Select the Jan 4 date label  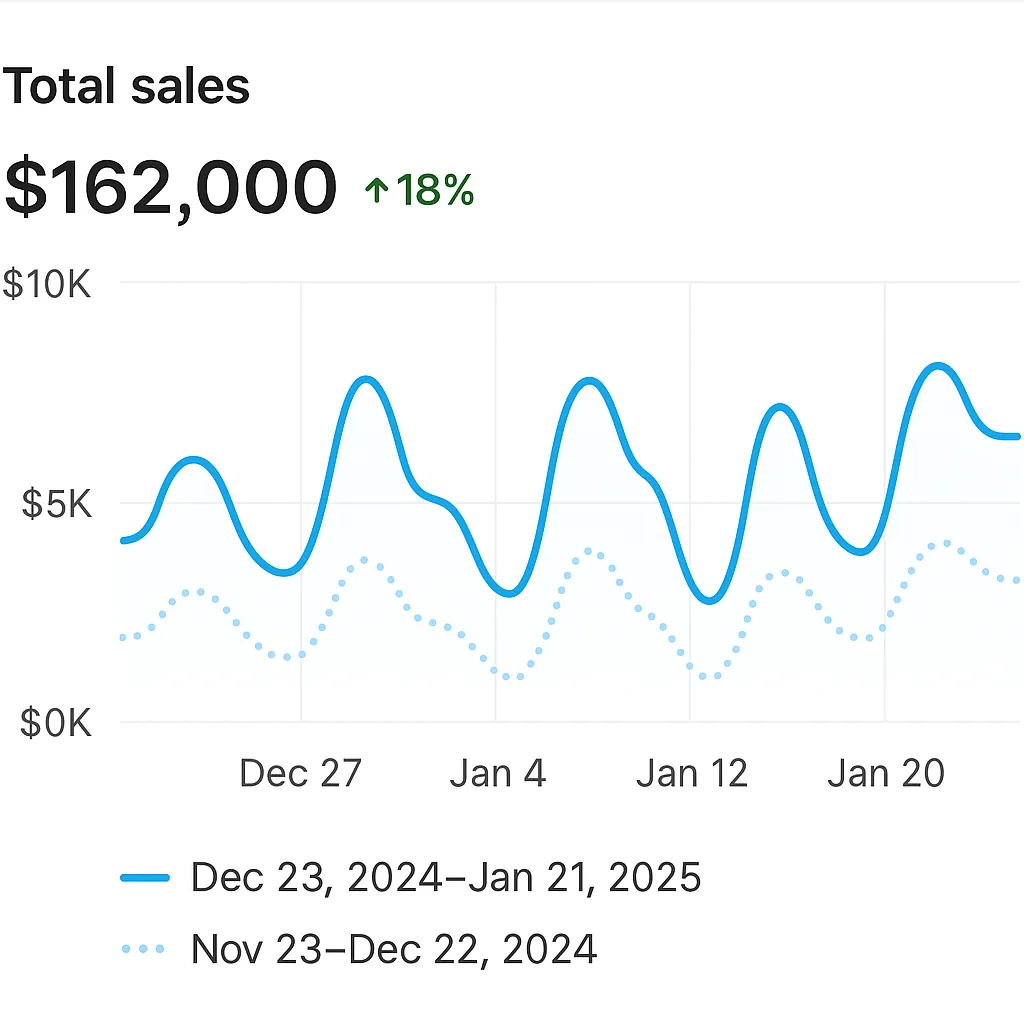[x=497, y=773]
